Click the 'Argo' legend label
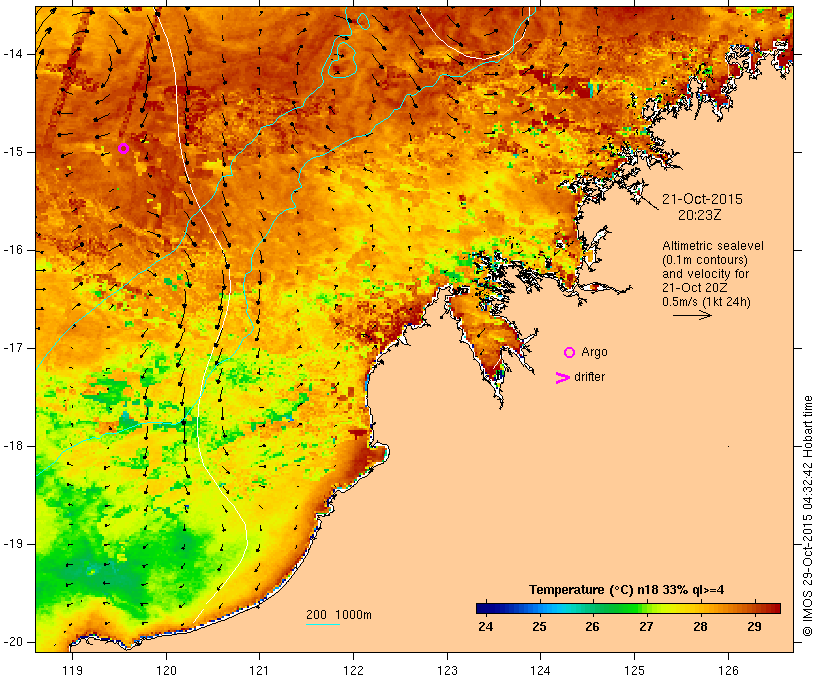The width and height of the screenshot is (820, 680). [x=595, y=352]
